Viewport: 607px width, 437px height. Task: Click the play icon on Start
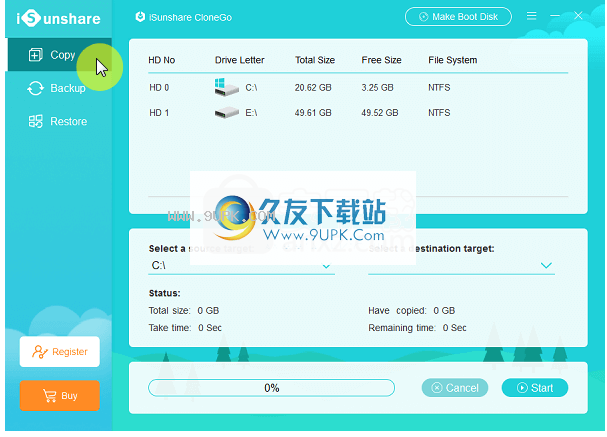pyautogui.click(x=522, y=388)
